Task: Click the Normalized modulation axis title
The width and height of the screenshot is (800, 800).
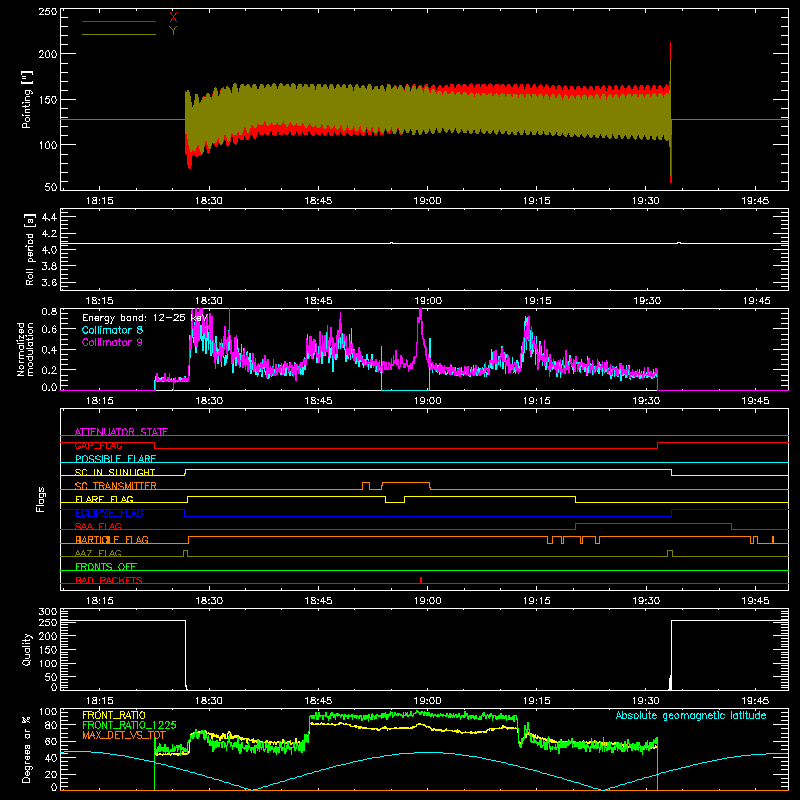Action: (x=25, y=349)
